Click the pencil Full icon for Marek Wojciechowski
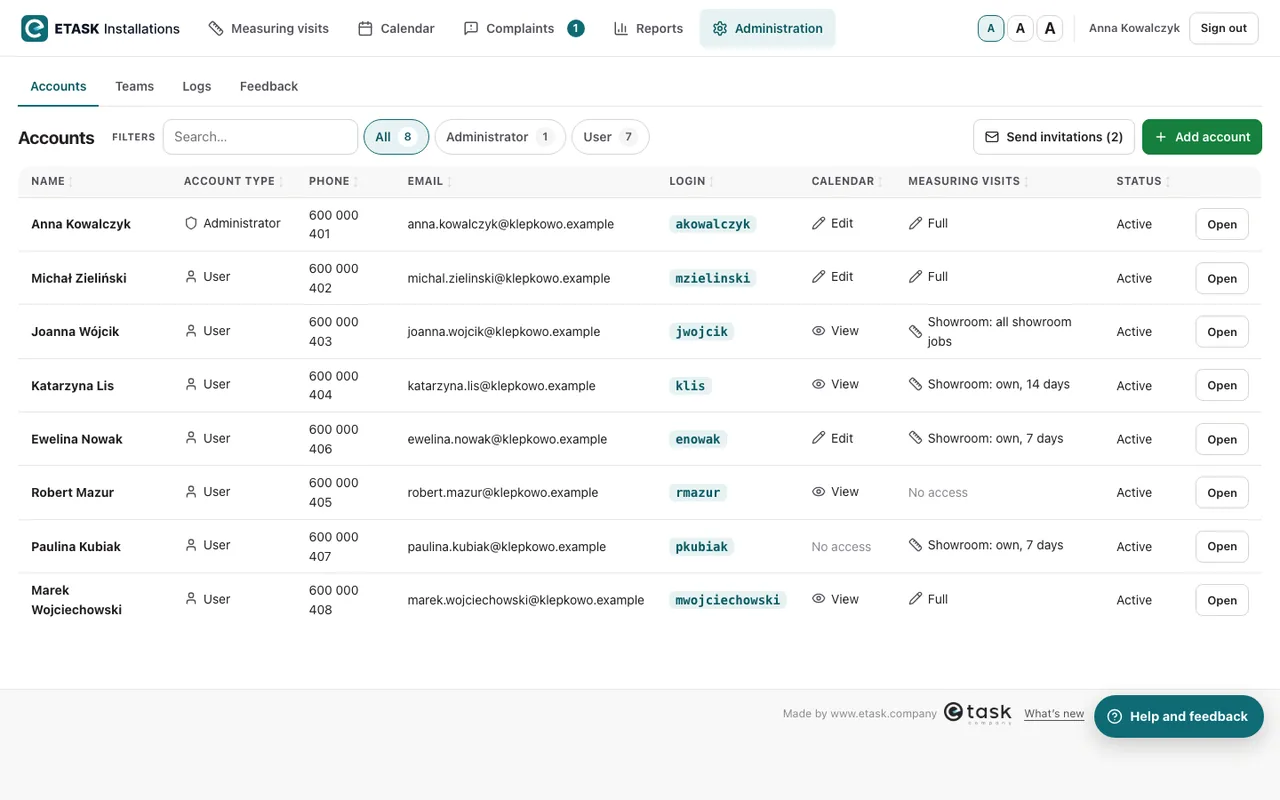Screen dimensions: 1280x800 [915, 599]
